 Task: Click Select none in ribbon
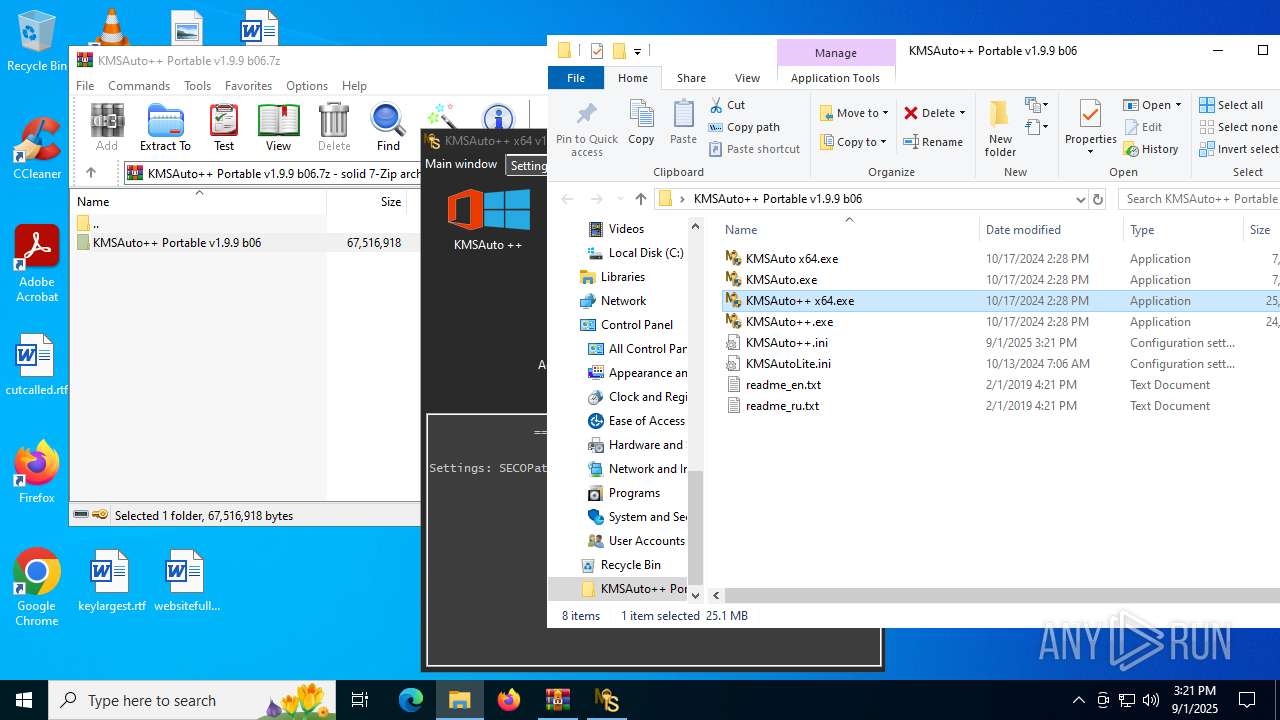click(x=1238, y=127)
